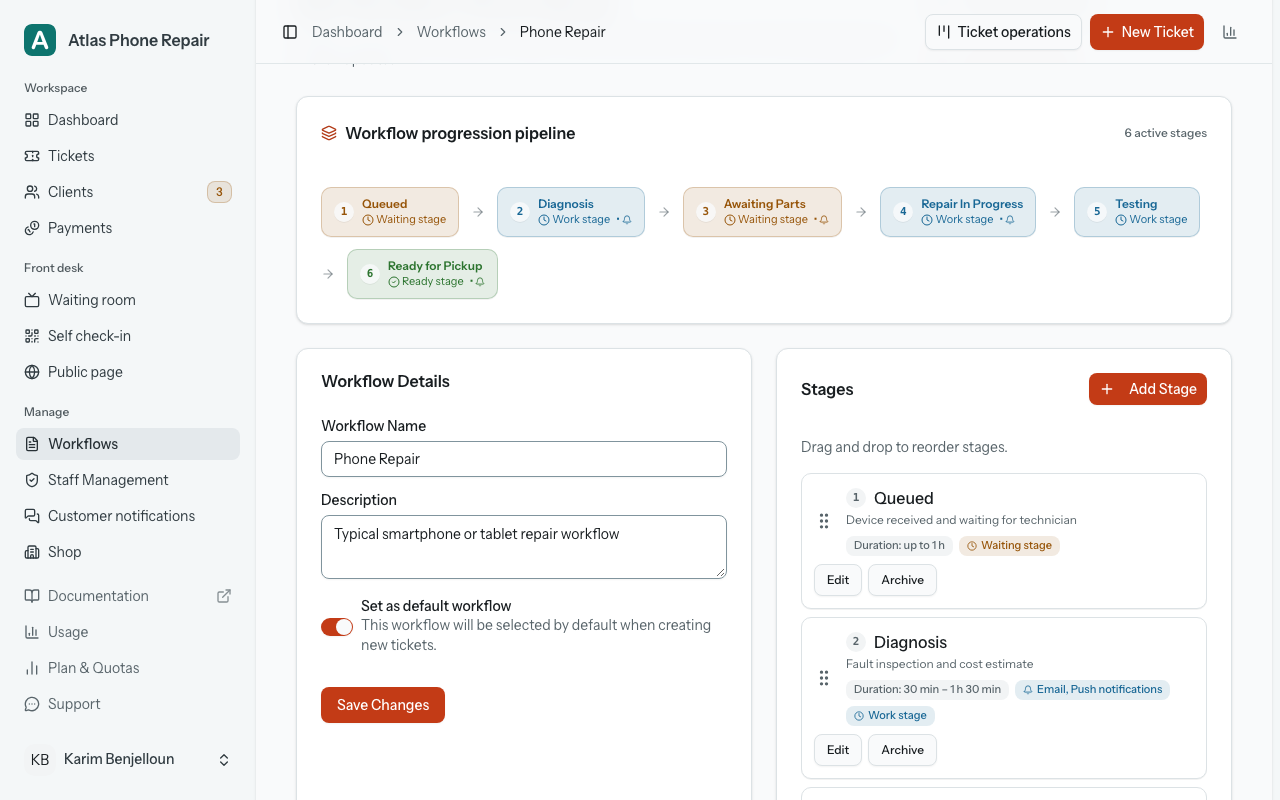Click the Waiting room TV icon
1280x800 pixels.
[32, 300]
